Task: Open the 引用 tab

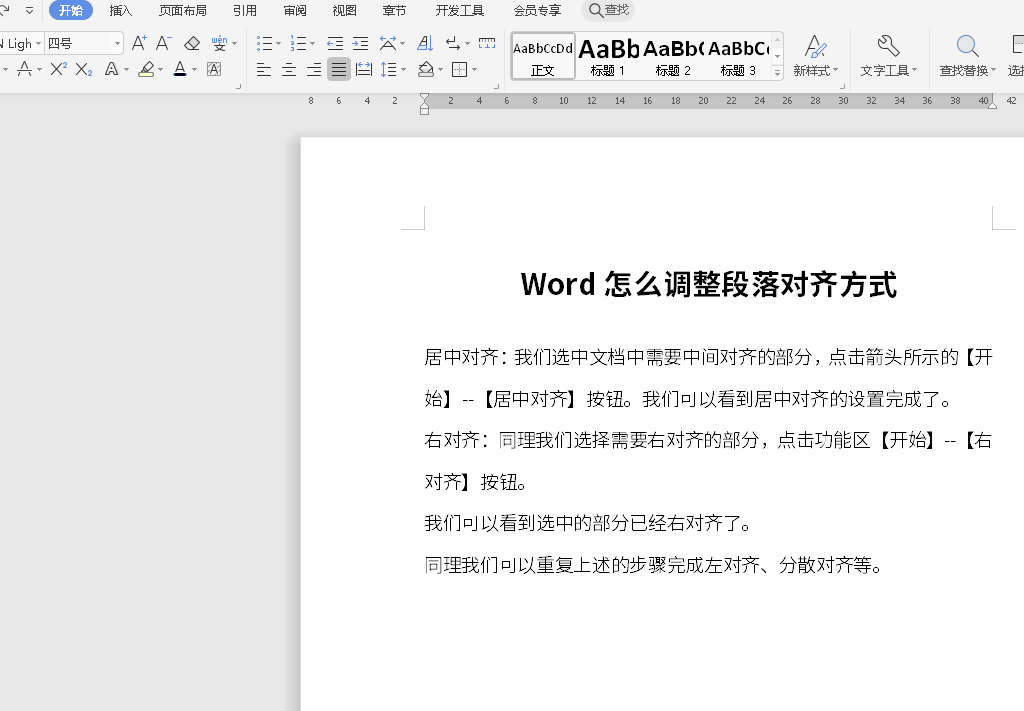Action: pyautogui.click(x=245, y=10)
